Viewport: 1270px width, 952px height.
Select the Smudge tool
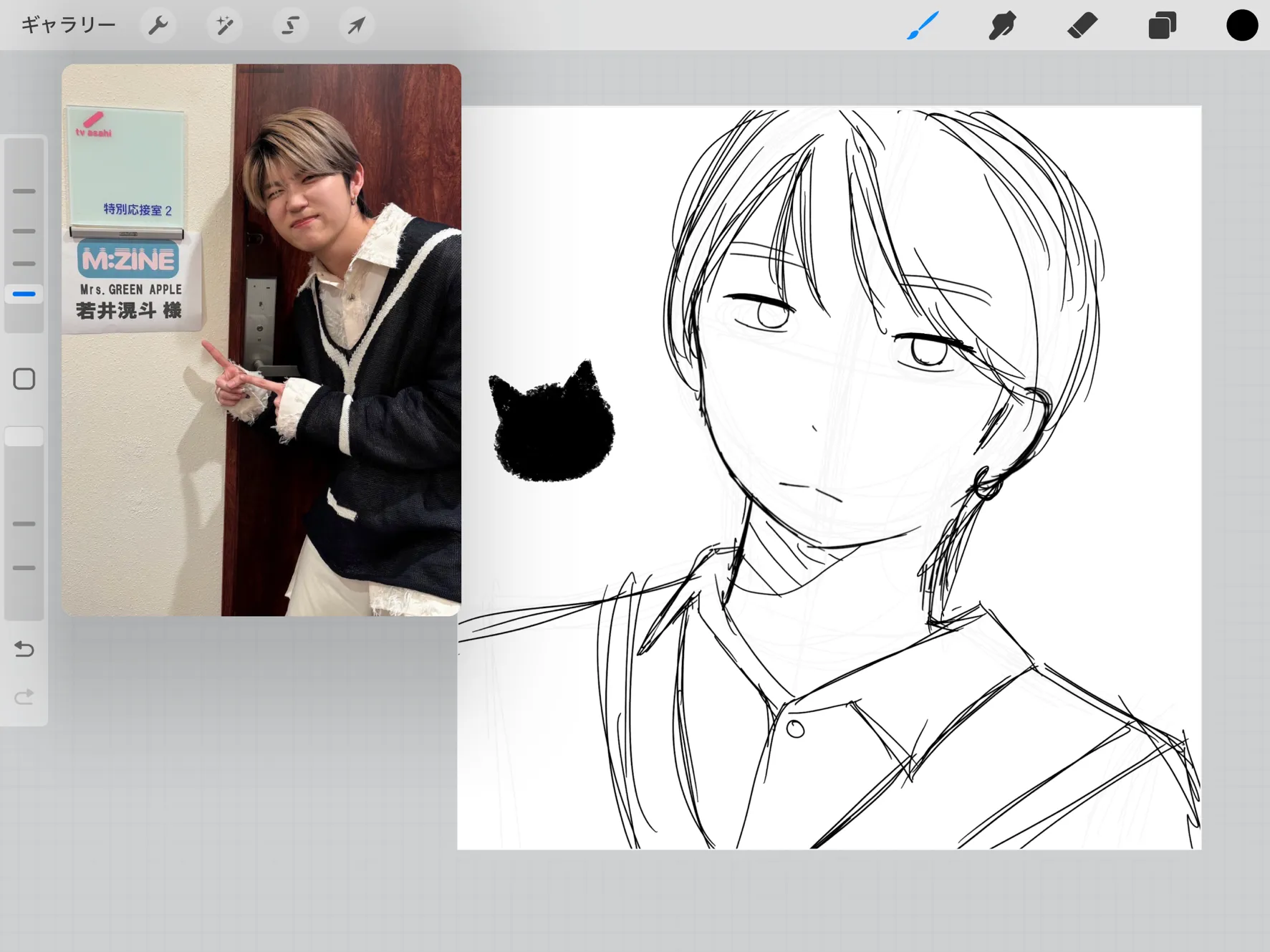pos(1002,26)
